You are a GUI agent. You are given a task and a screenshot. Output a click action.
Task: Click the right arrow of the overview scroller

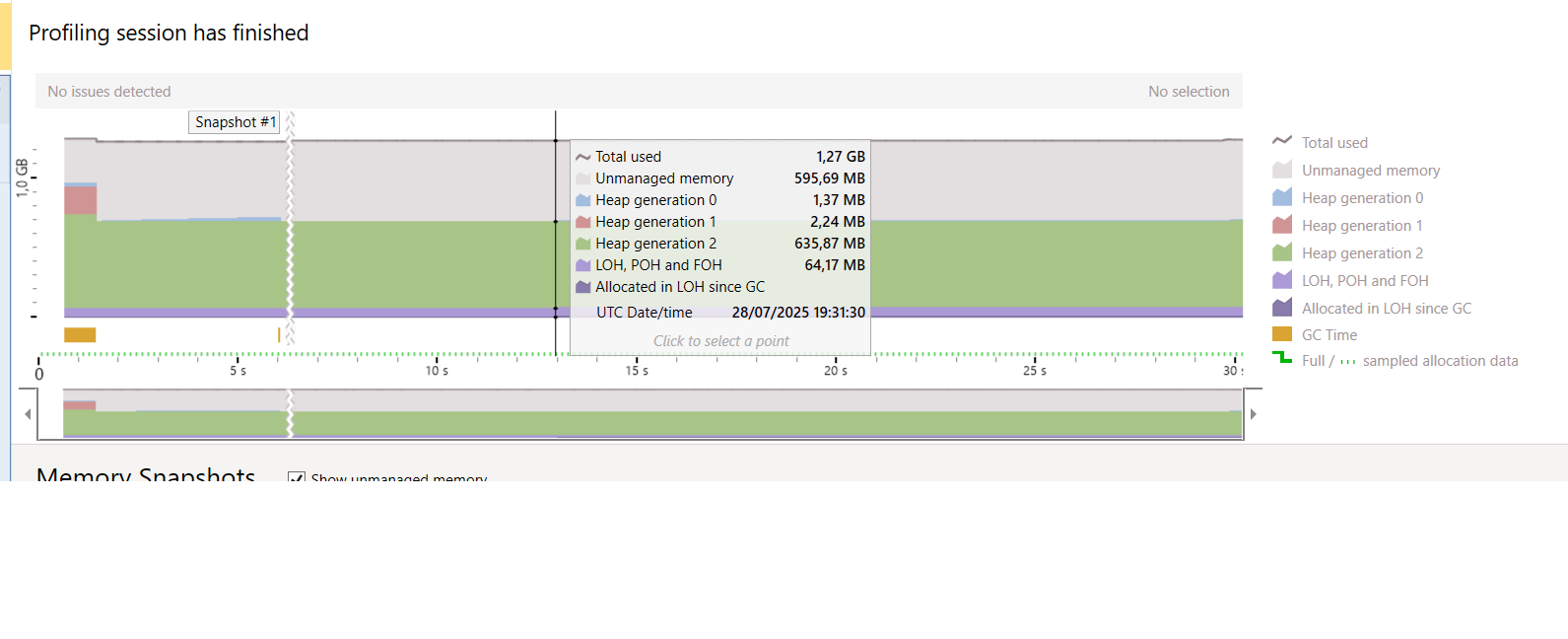click(x=1254, y=414)
